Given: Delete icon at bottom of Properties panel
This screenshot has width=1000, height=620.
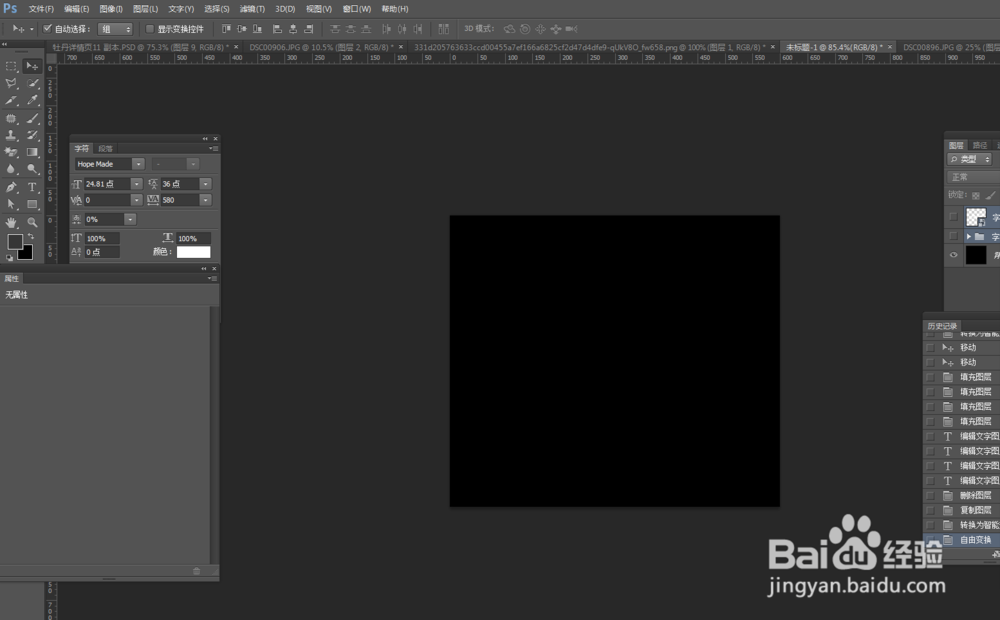Looking at the screenshot, I should click(196, 571).
